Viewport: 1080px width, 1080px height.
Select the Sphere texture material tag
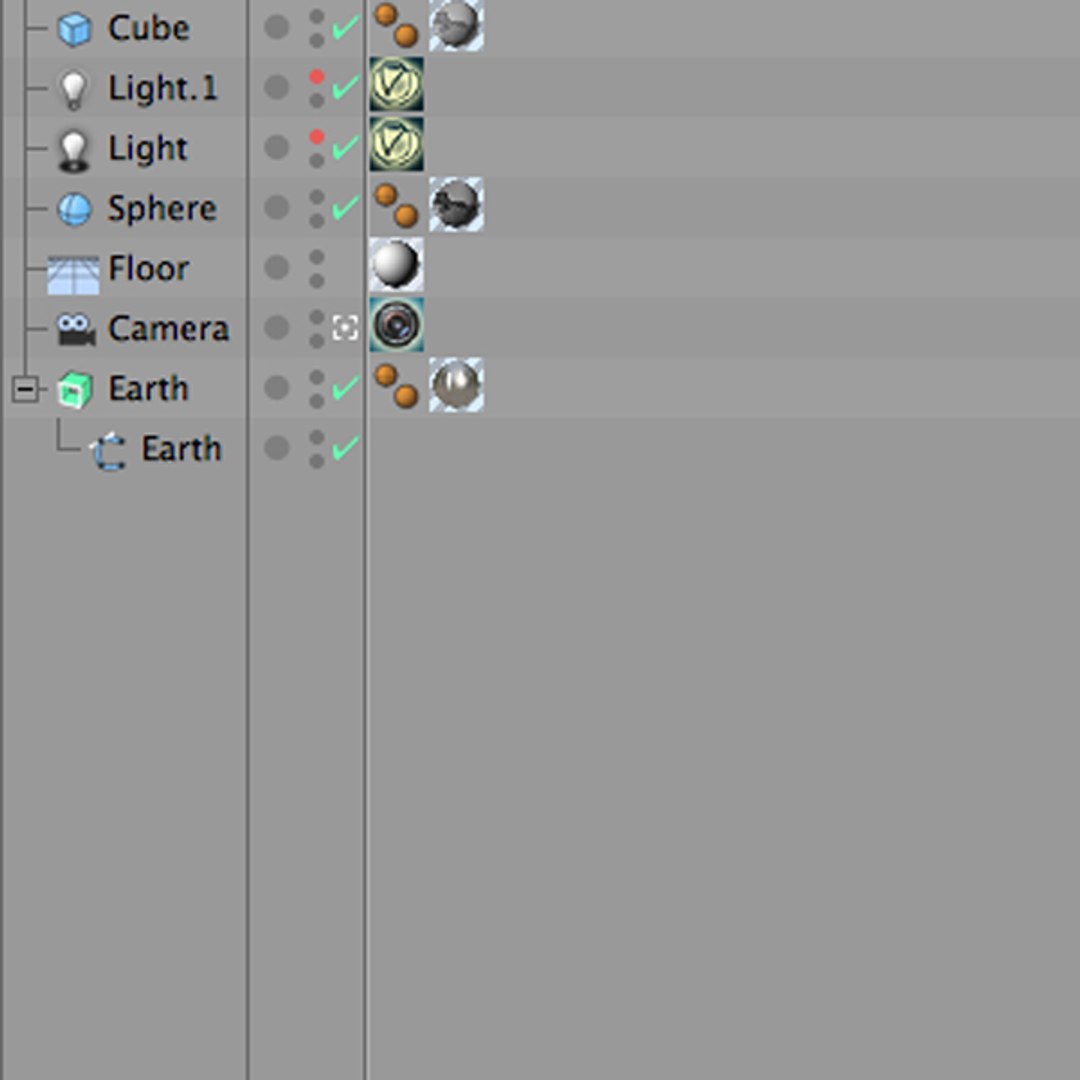(x=456, y=205)
